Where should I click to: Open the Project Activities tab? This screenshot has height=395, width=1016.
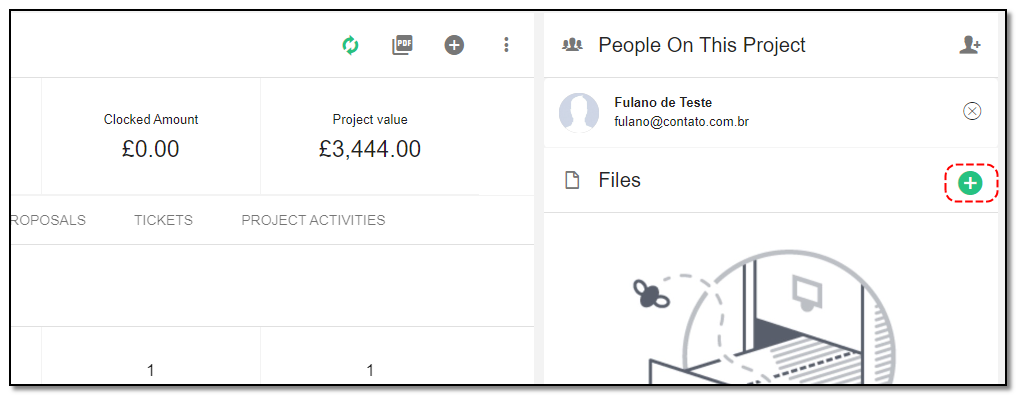pyautogui.click(x=313, y=220)
